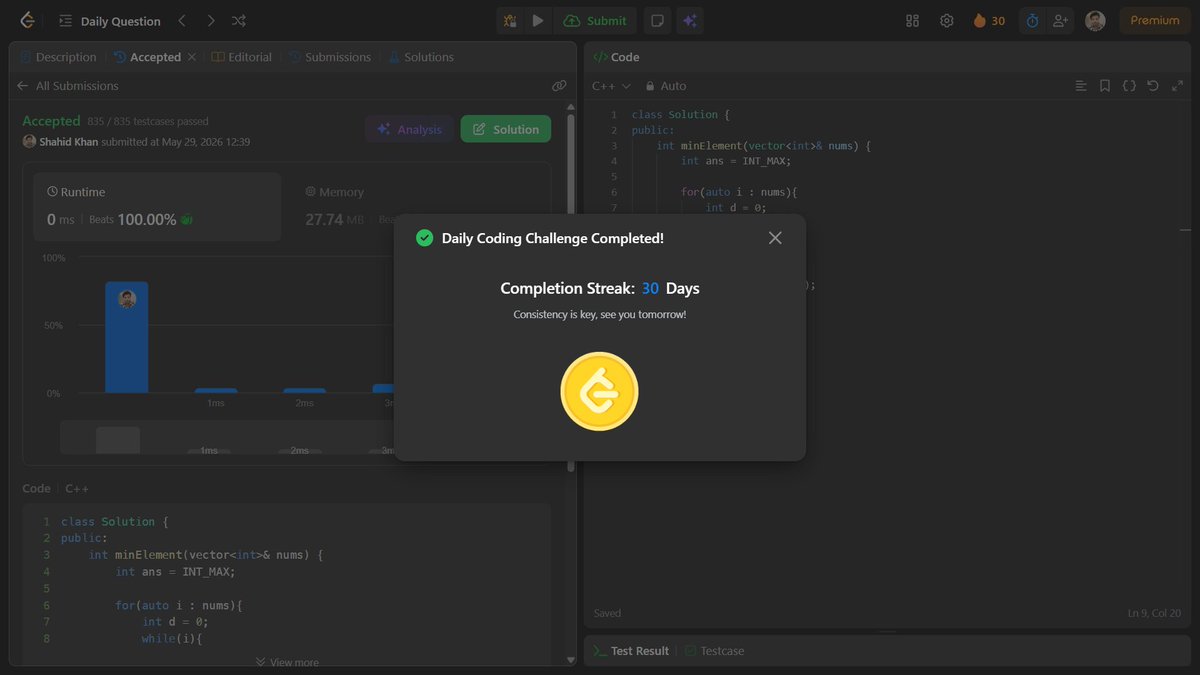This screenshot has width=1200, height=675.
Task: Go back to All Submissions
Action: pos(67,86)
